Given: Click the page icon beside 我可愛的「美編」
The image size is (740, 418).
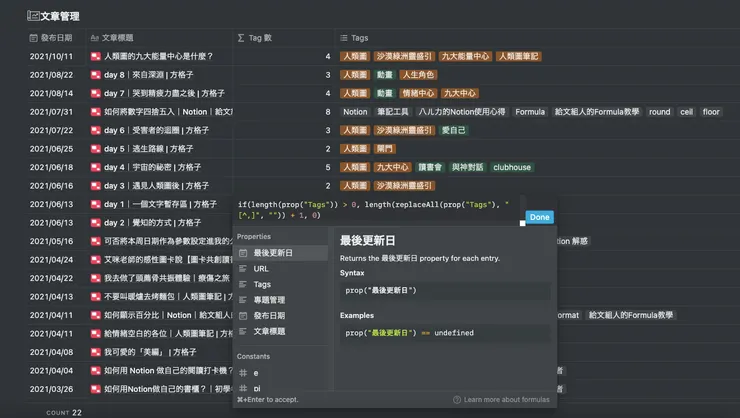Looking at the screenshot, I should 96,352.
